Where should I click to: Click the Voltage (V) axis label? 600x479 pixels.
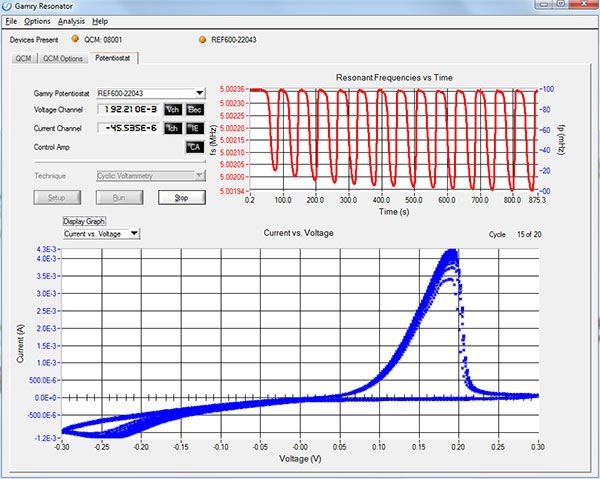(x=300, y=459)
